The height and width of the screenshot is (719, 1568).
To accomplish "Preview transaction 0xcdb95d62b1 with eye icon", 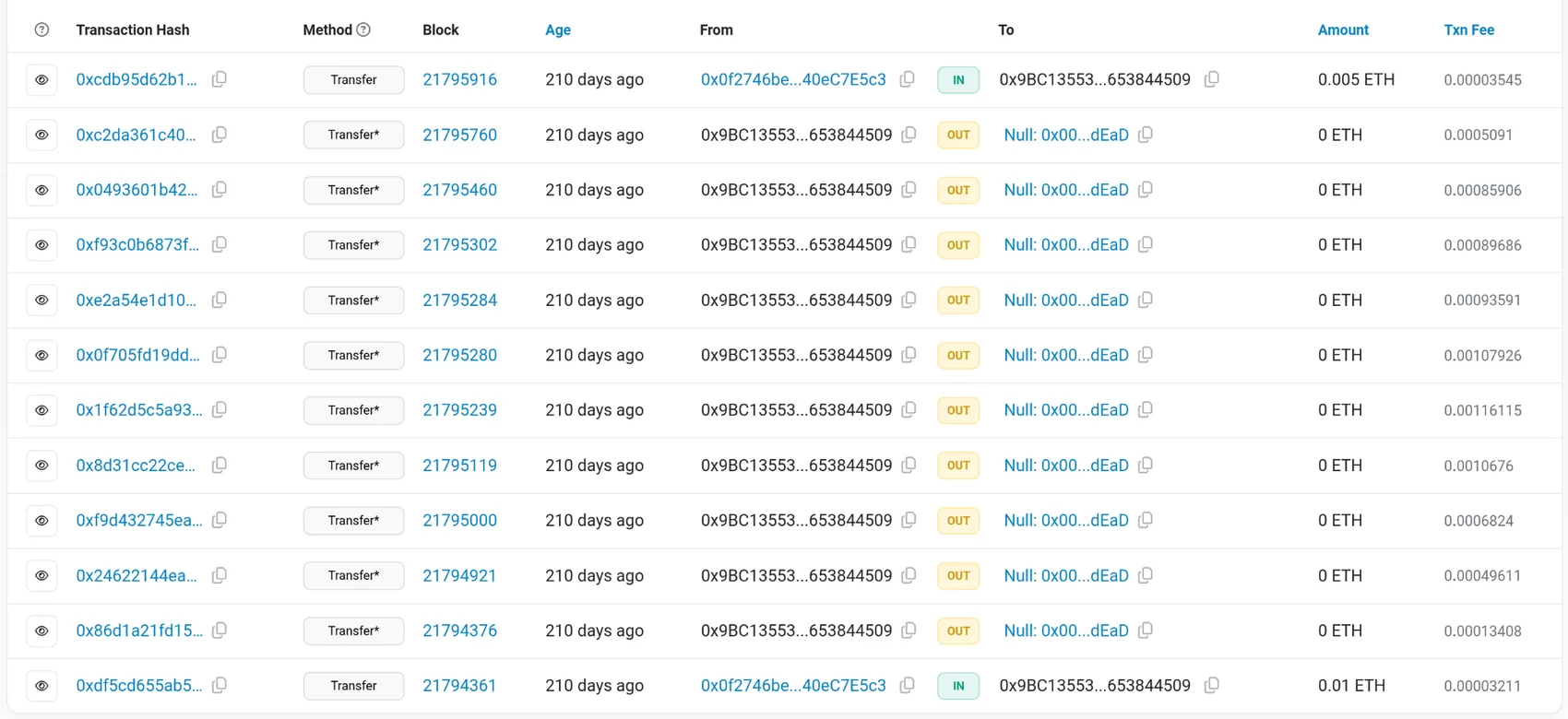I will (x=42, y=79).
